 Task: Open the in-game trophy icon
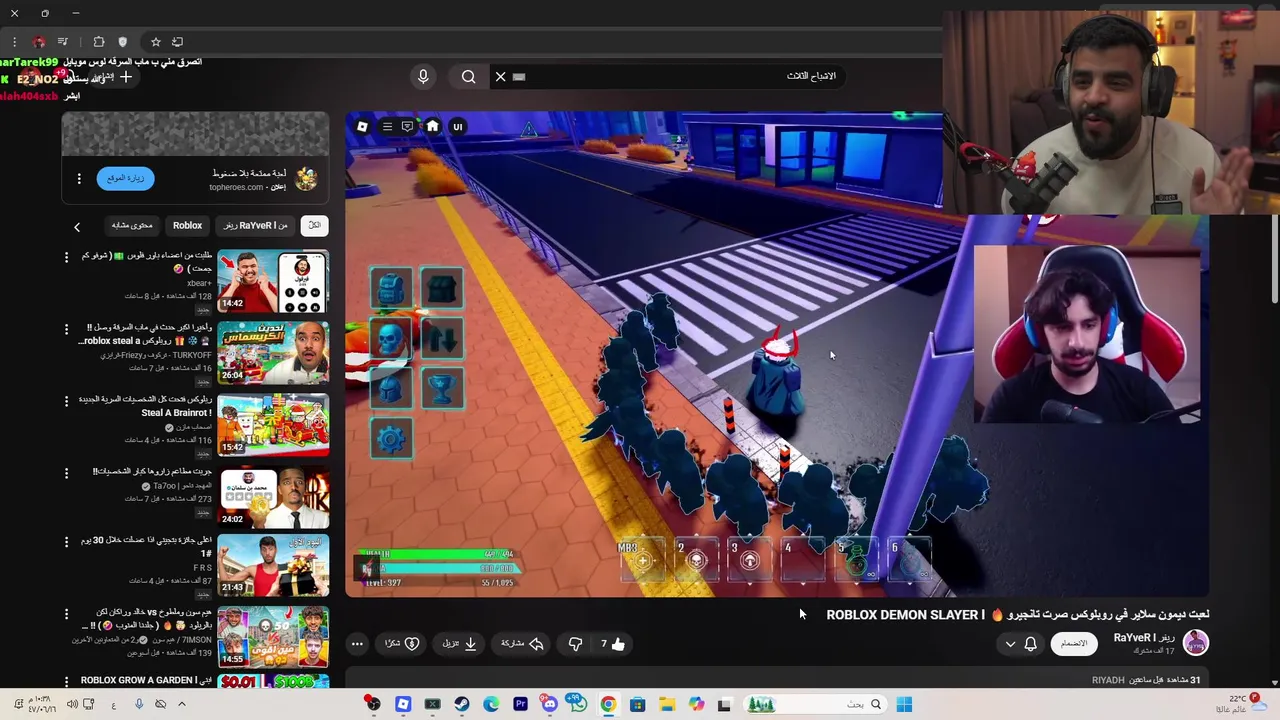tap(441, 388)
